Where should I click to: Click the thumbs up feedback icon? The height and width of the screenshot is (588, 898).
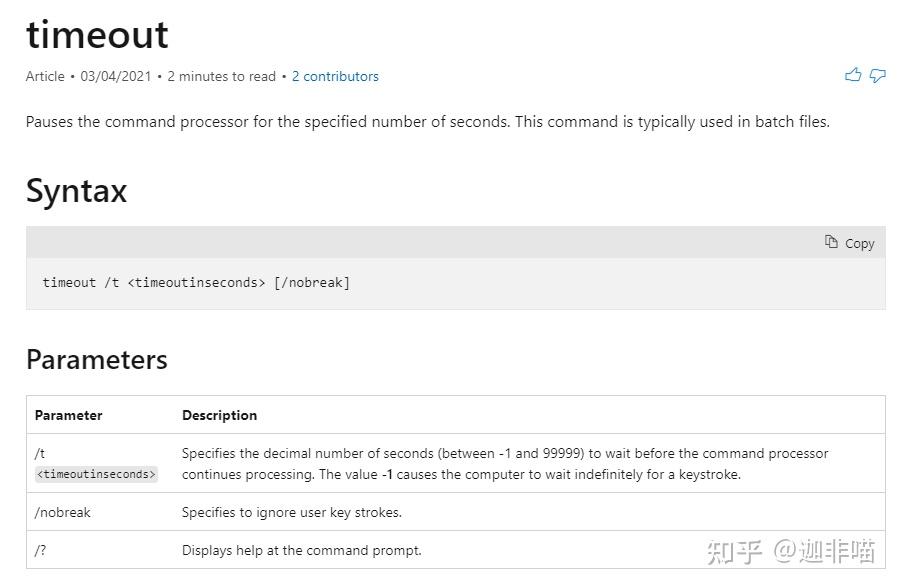pyautogui.click(x=852, y=75)
